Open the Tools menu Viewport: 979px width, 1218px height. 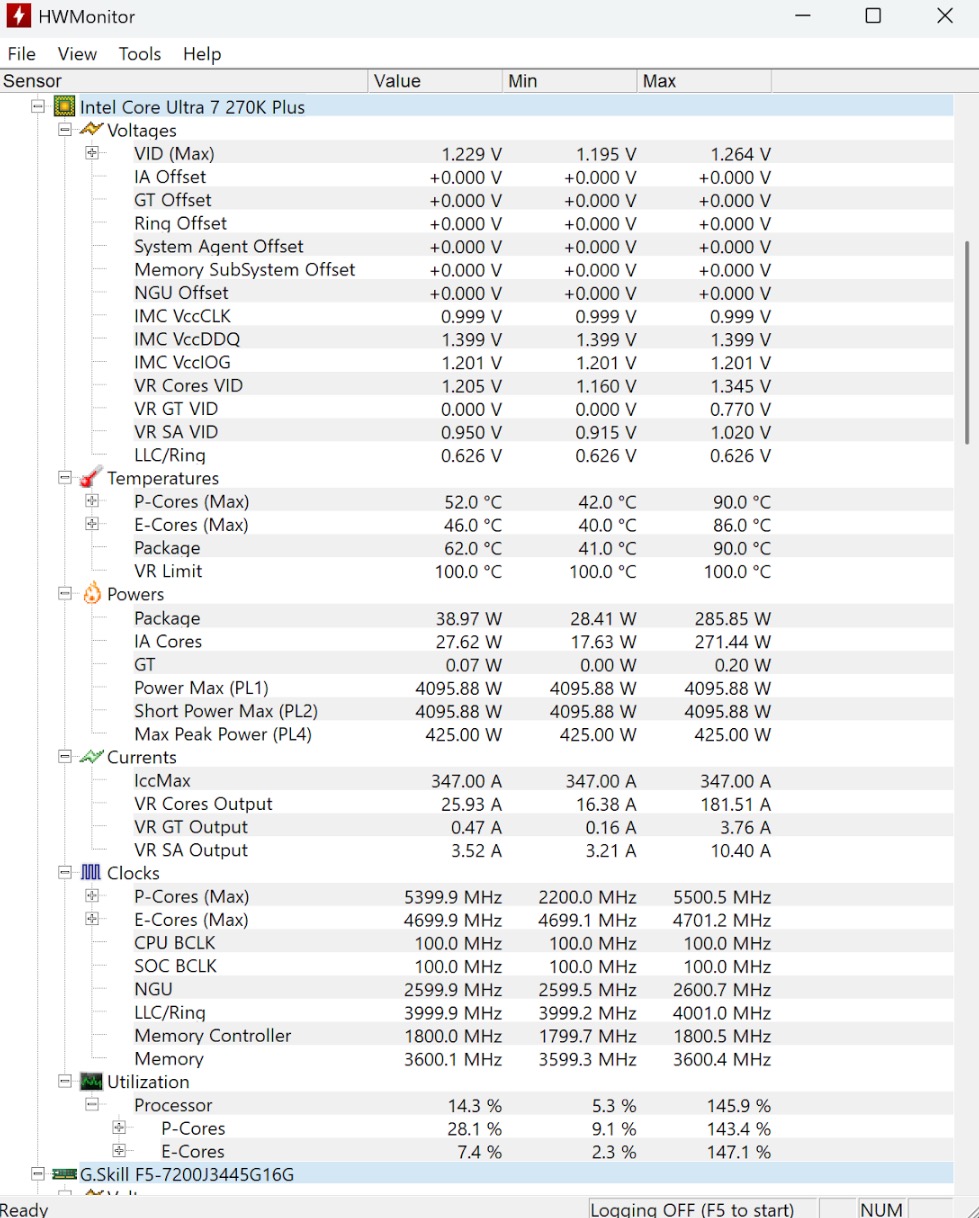139,54
